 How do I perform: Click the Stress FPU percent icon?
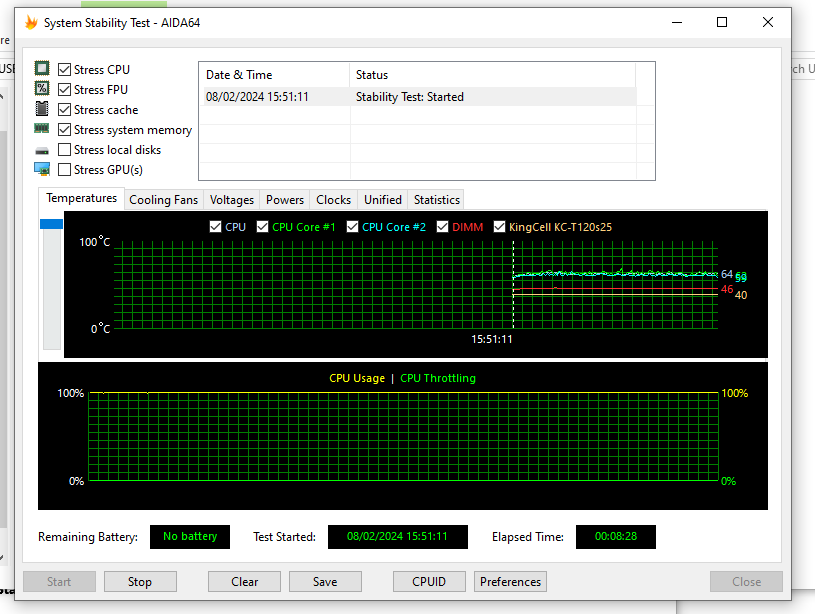coord(42,88)
